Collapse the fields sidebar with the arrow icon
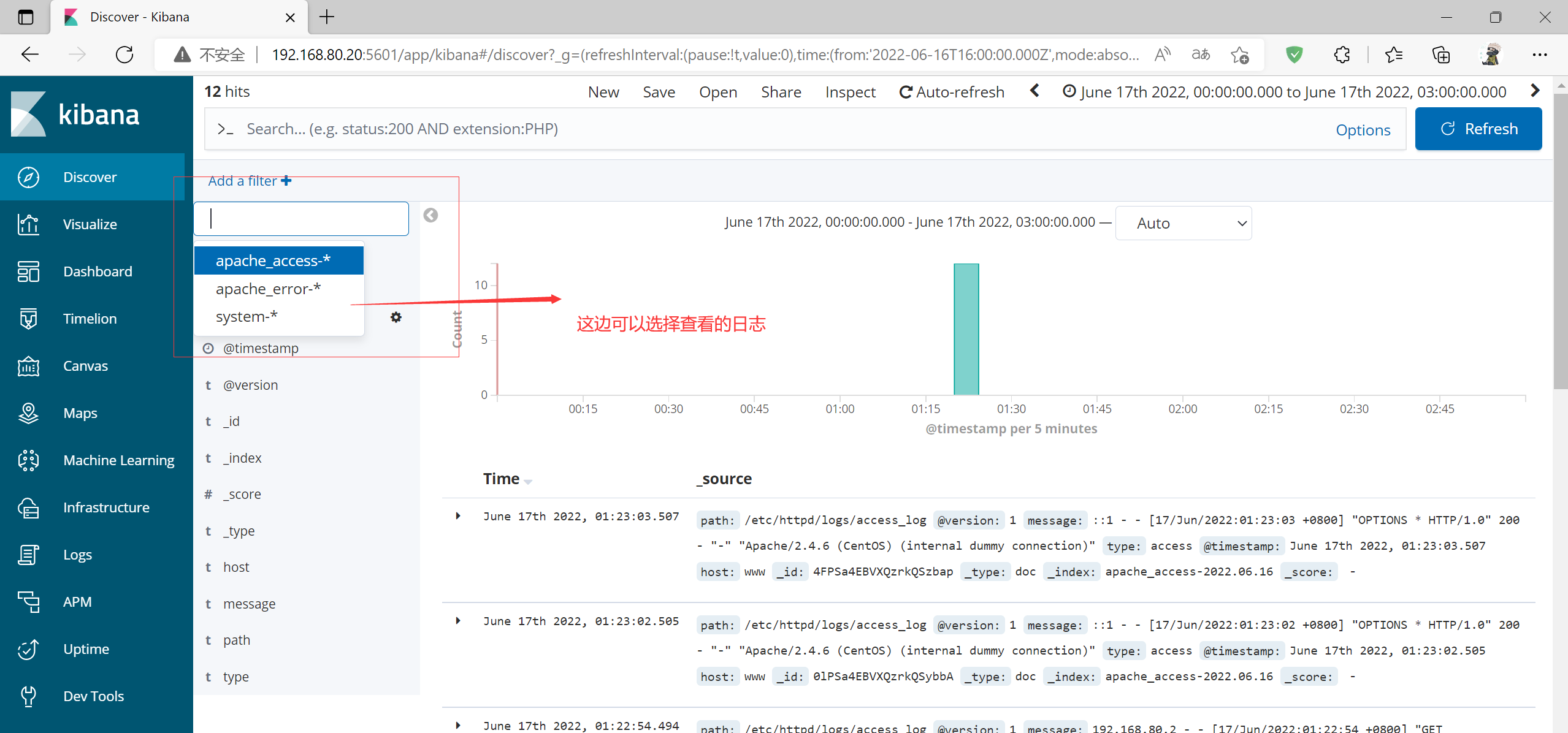This screenshot has width=1568, height=733. pos(430,215)
